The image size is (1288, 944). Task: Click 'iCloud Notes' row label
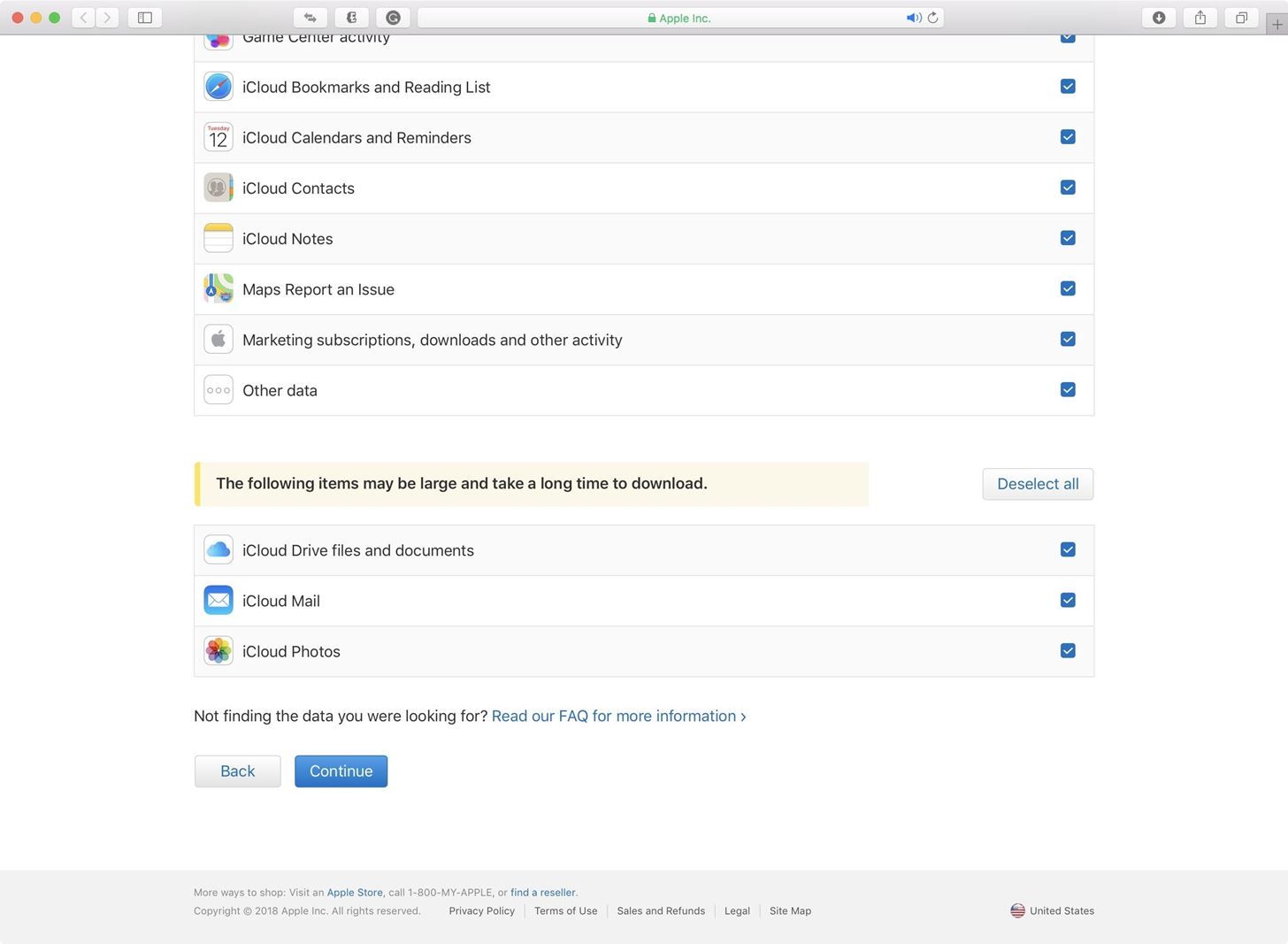point(287,239)
